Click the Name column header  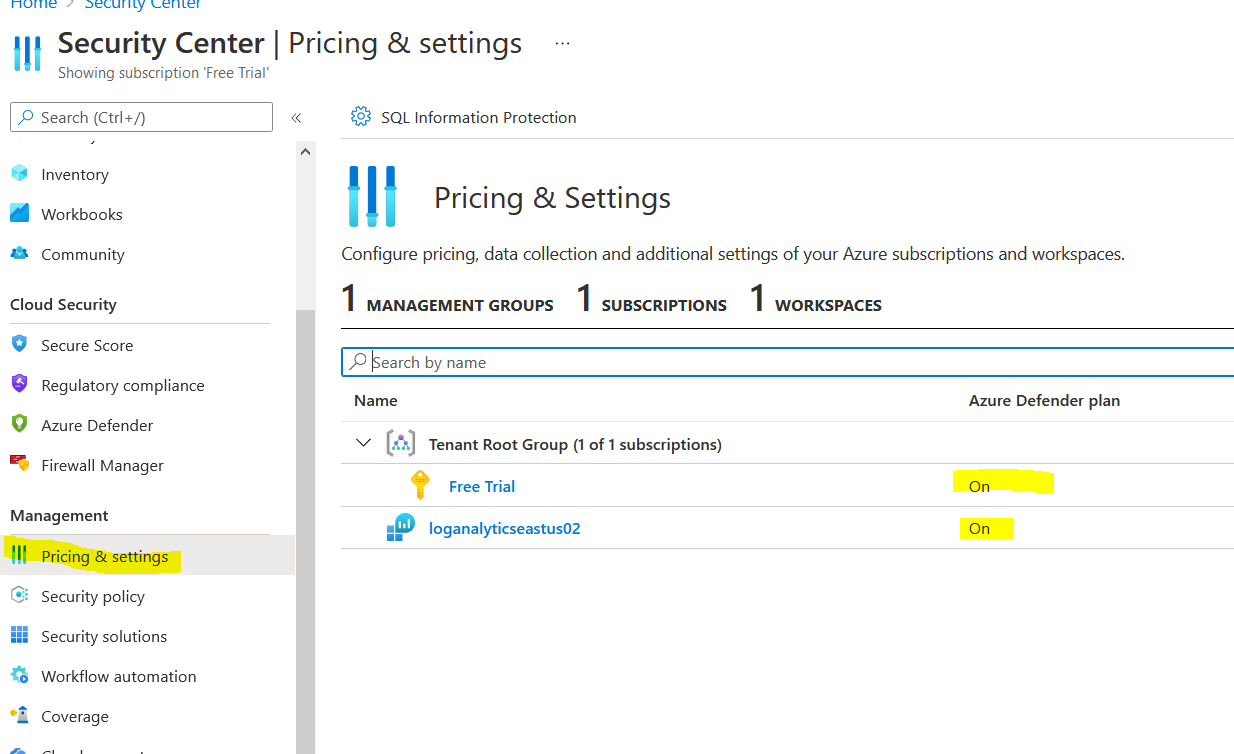(x=376, y=400)
